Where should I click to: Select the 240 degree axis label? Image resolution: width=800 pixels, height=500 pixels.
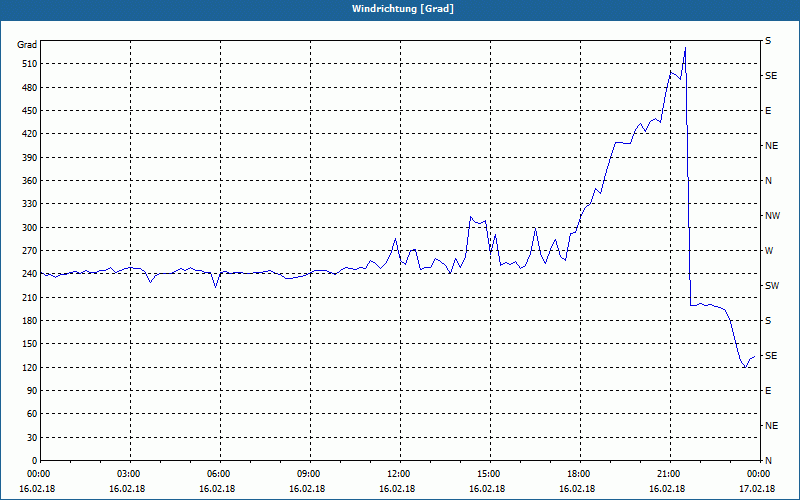point(30,274)
